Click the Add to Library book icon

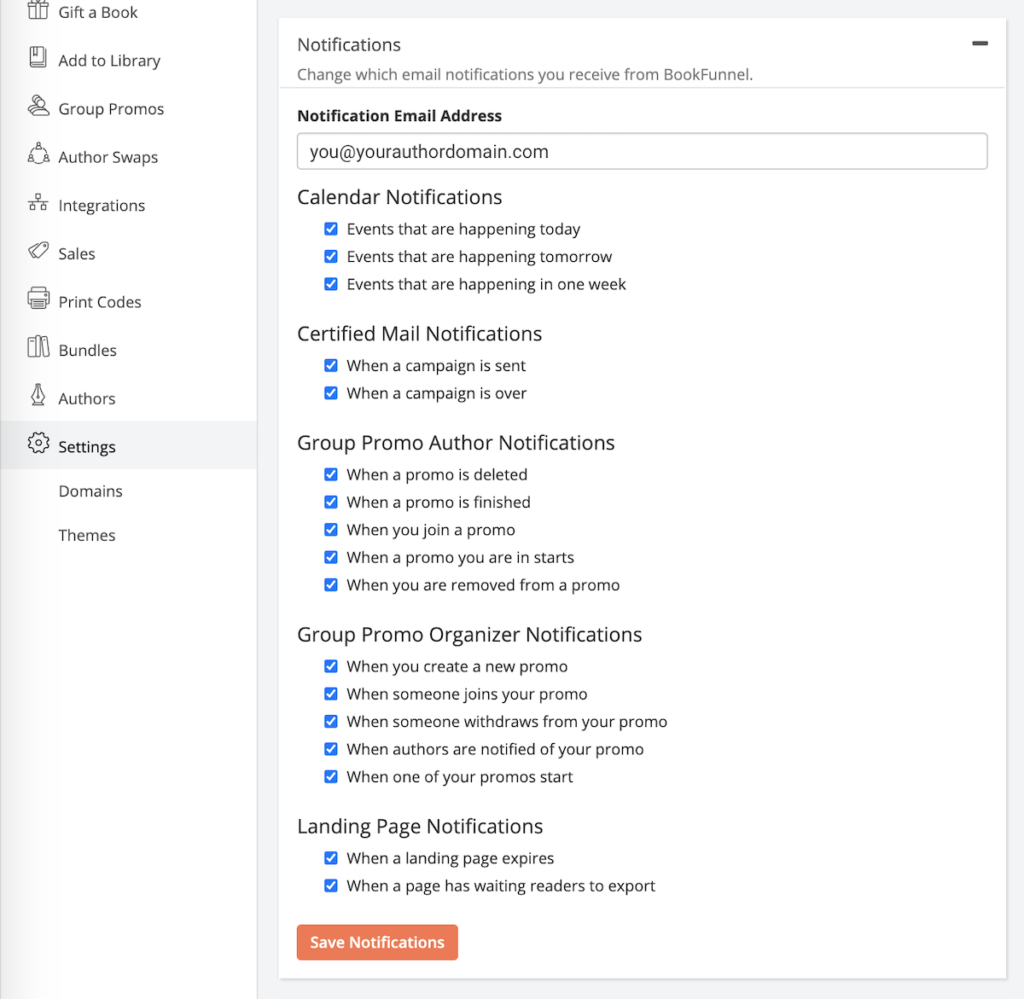coord(38,57)
